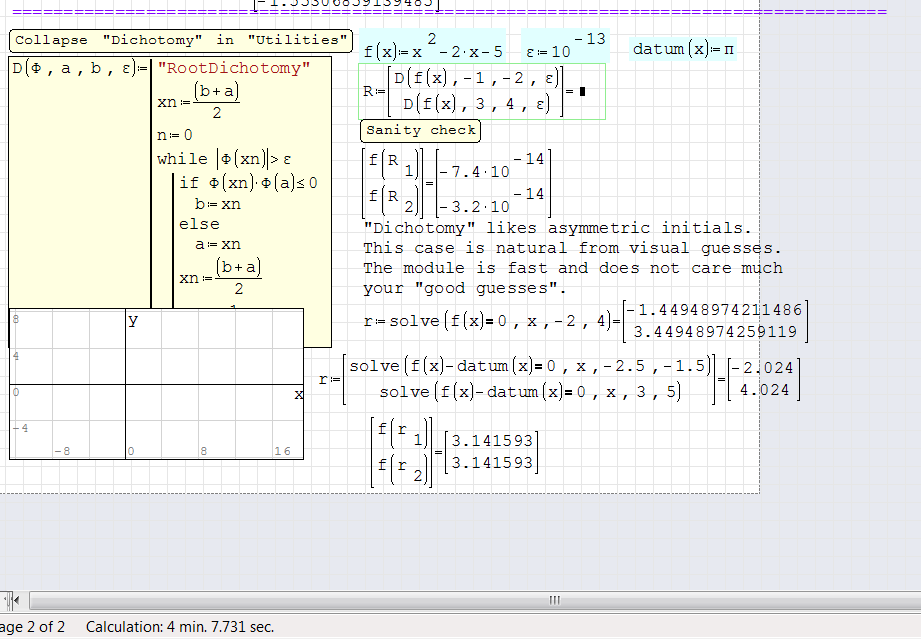
Task: Click the Calculation time in the status bar
Action: tap(180, 627)
